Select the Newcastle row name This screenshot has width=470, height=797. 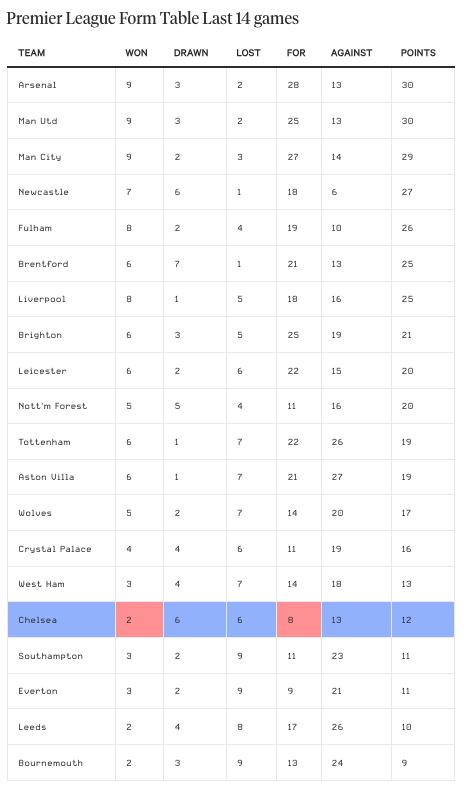click(43, 192)
